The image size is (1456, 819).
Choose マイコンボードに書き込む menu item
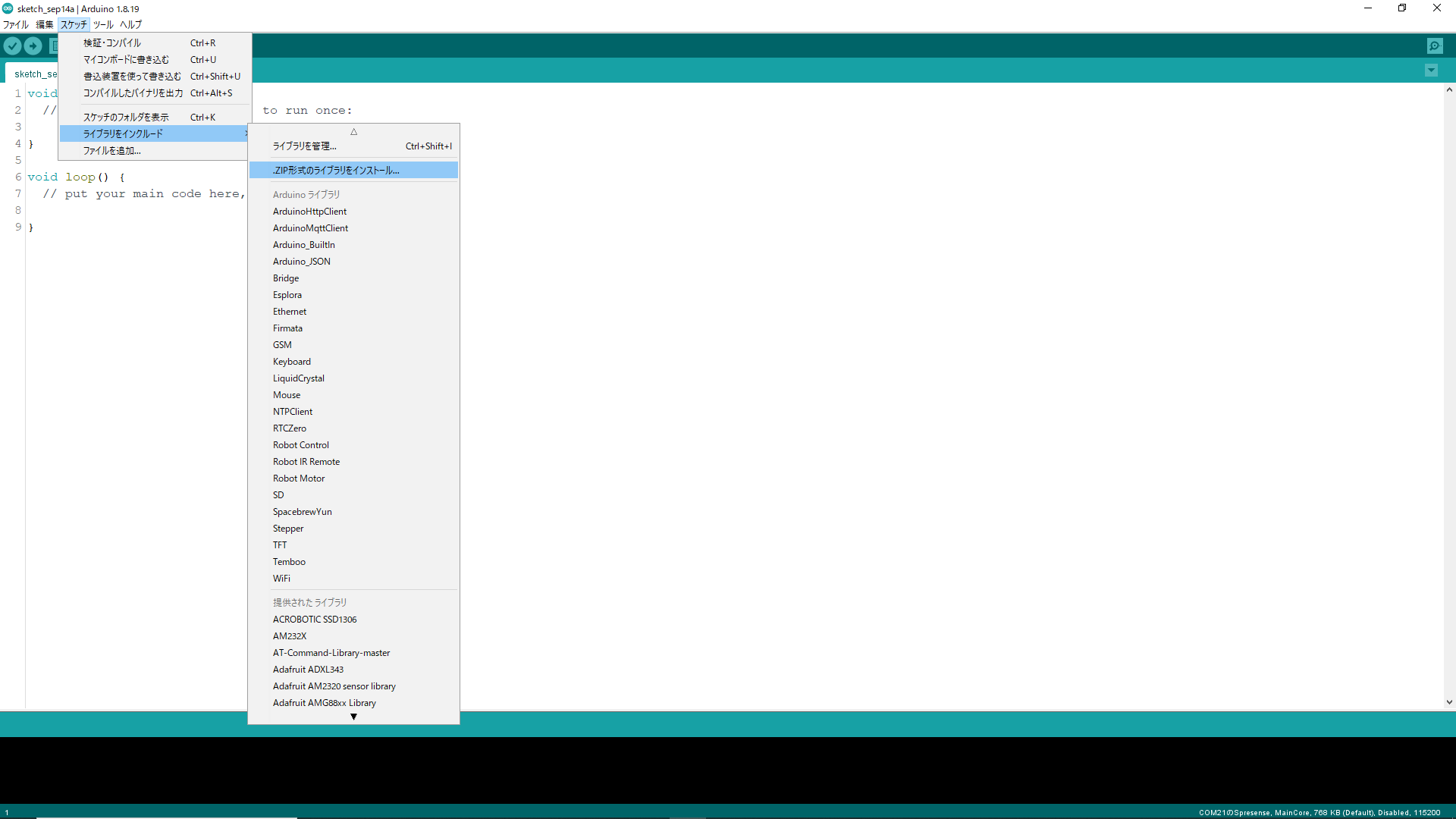tap(126, 60)
